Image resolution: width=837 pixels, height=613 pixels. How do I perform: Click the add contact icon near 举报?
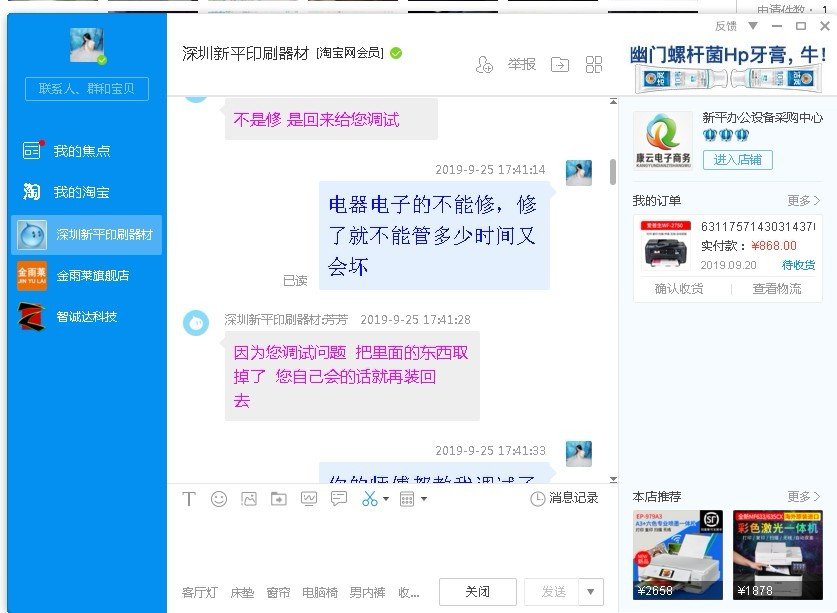click(x=484, y=64)
